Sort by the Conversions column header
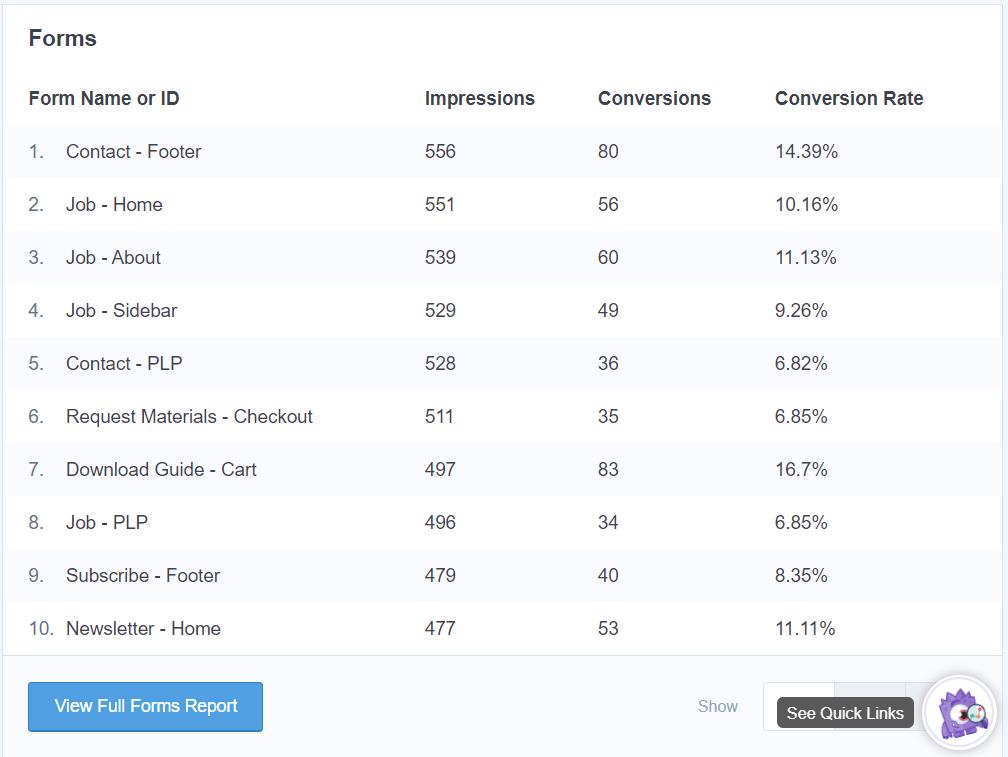1008x757 pixels. pyautogui.click(x=654, y=98)
